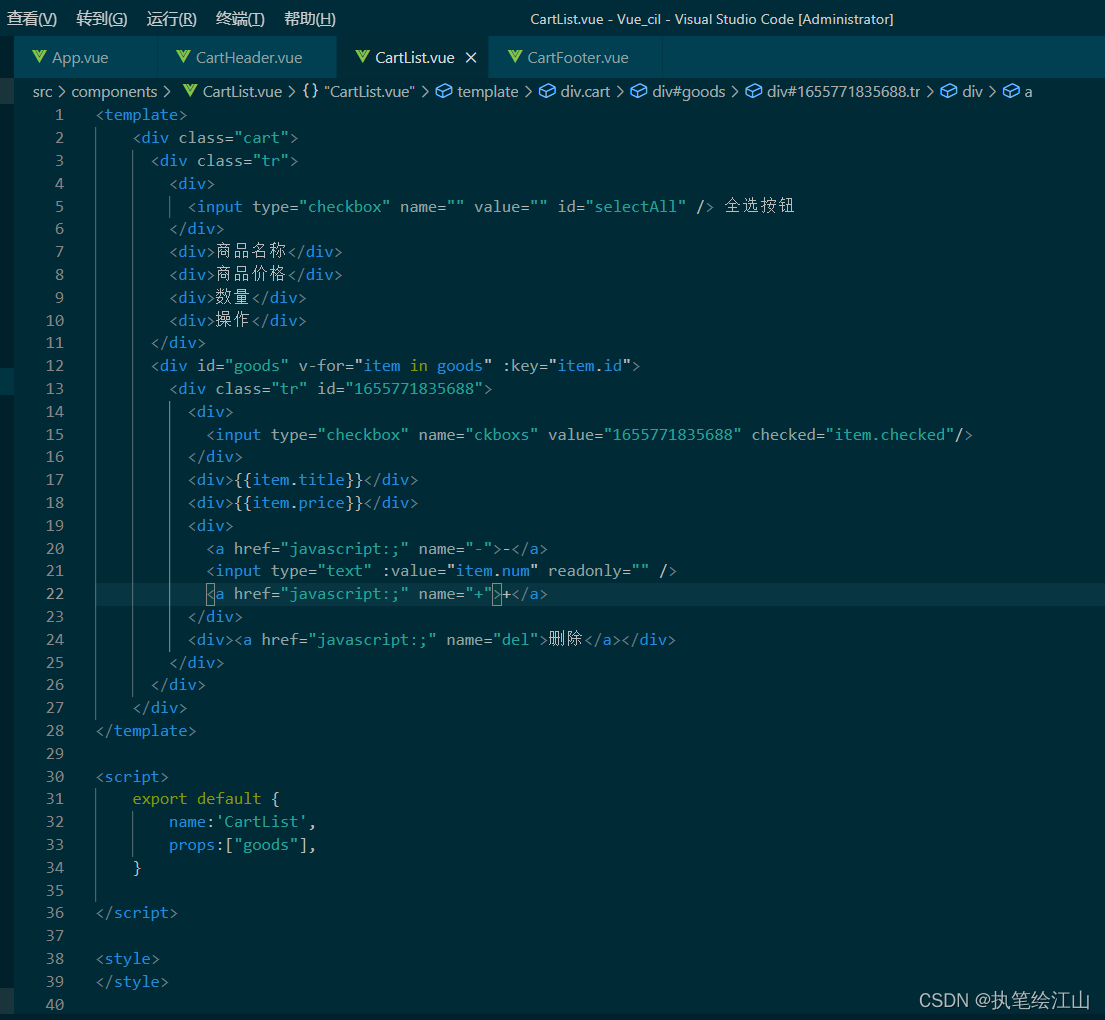Image resolution: width=1105 pixels, height=1020 pixels.
Task: Click the Vue icon on CartList.vue tab
Action: tap(362, 57)
